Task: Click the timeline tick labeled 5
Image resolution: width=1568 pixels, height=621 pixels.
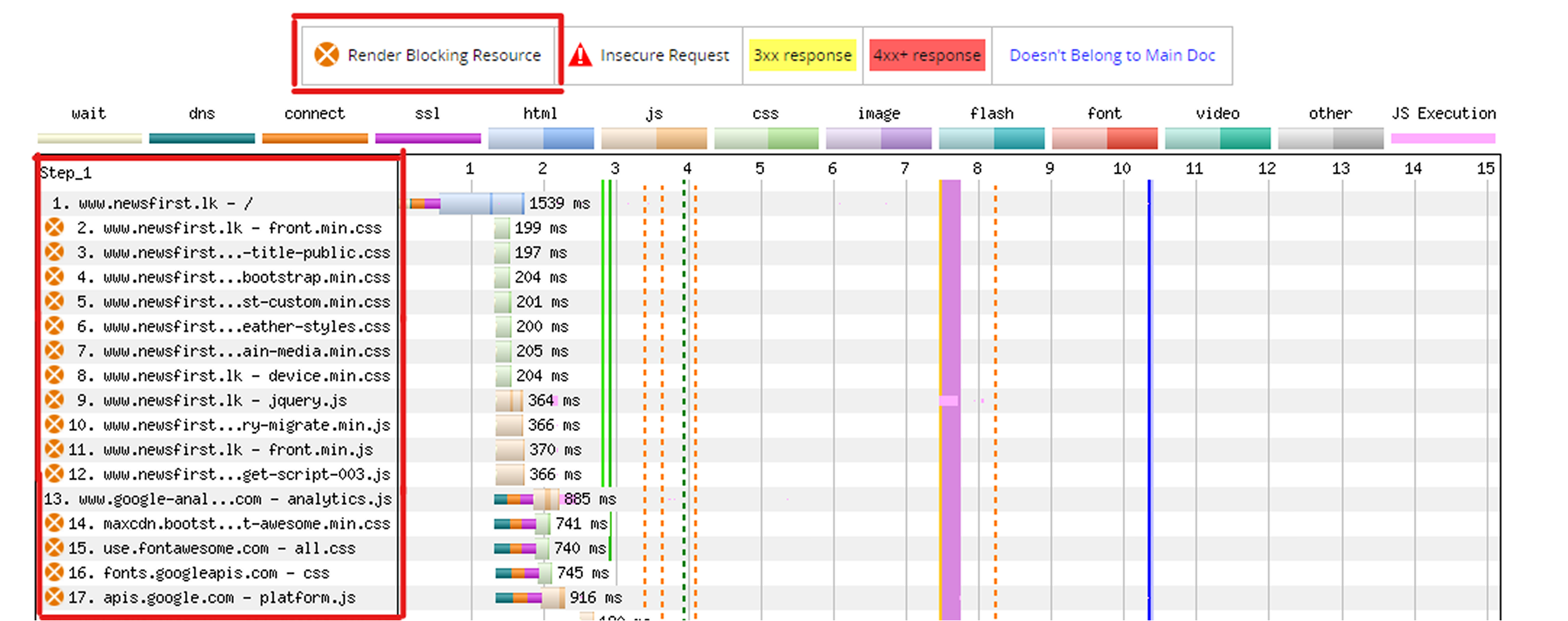Action: [x=760, y=169]
